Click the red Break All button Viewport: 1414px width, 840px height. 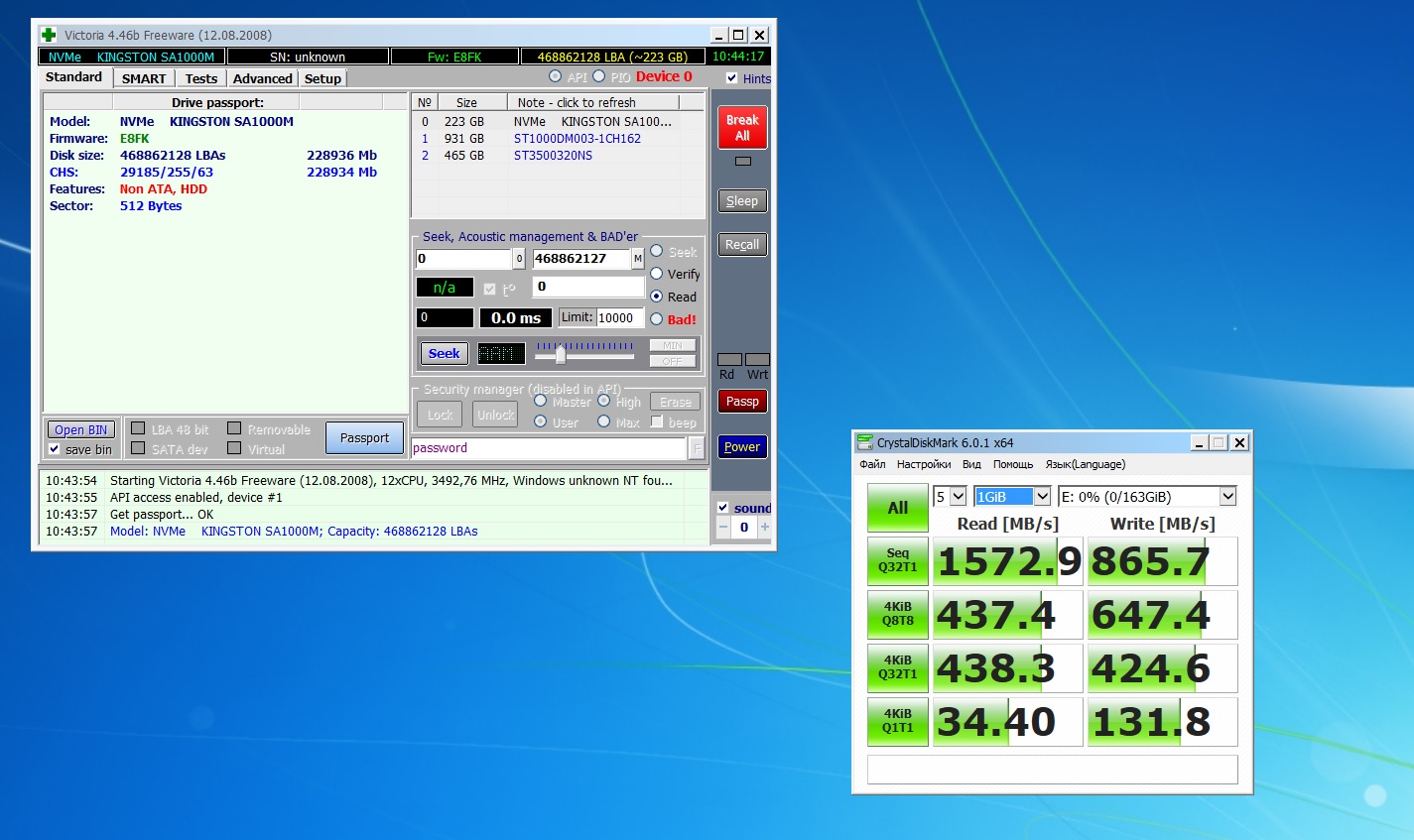[x=742, y=128]
